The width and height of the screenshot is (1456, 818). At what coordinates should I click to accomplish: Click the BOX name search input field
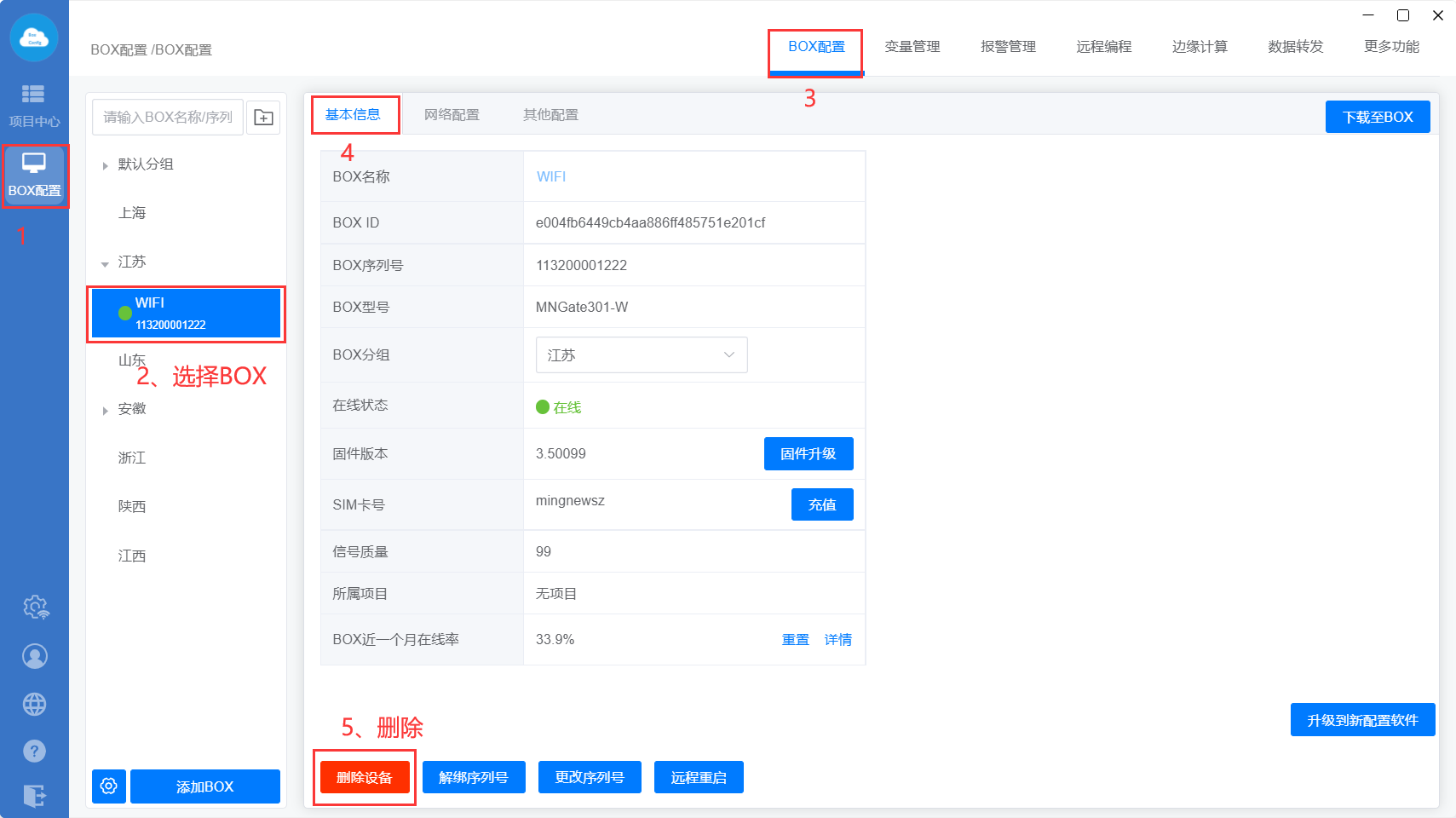coord(168,118)
